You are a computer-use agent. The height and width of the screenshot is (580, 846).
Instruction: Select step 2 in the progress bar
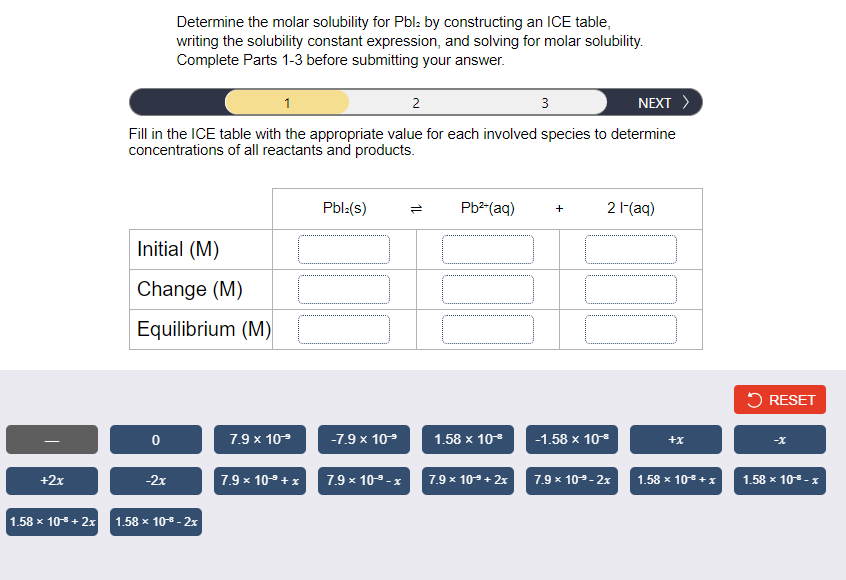(415, 102)
